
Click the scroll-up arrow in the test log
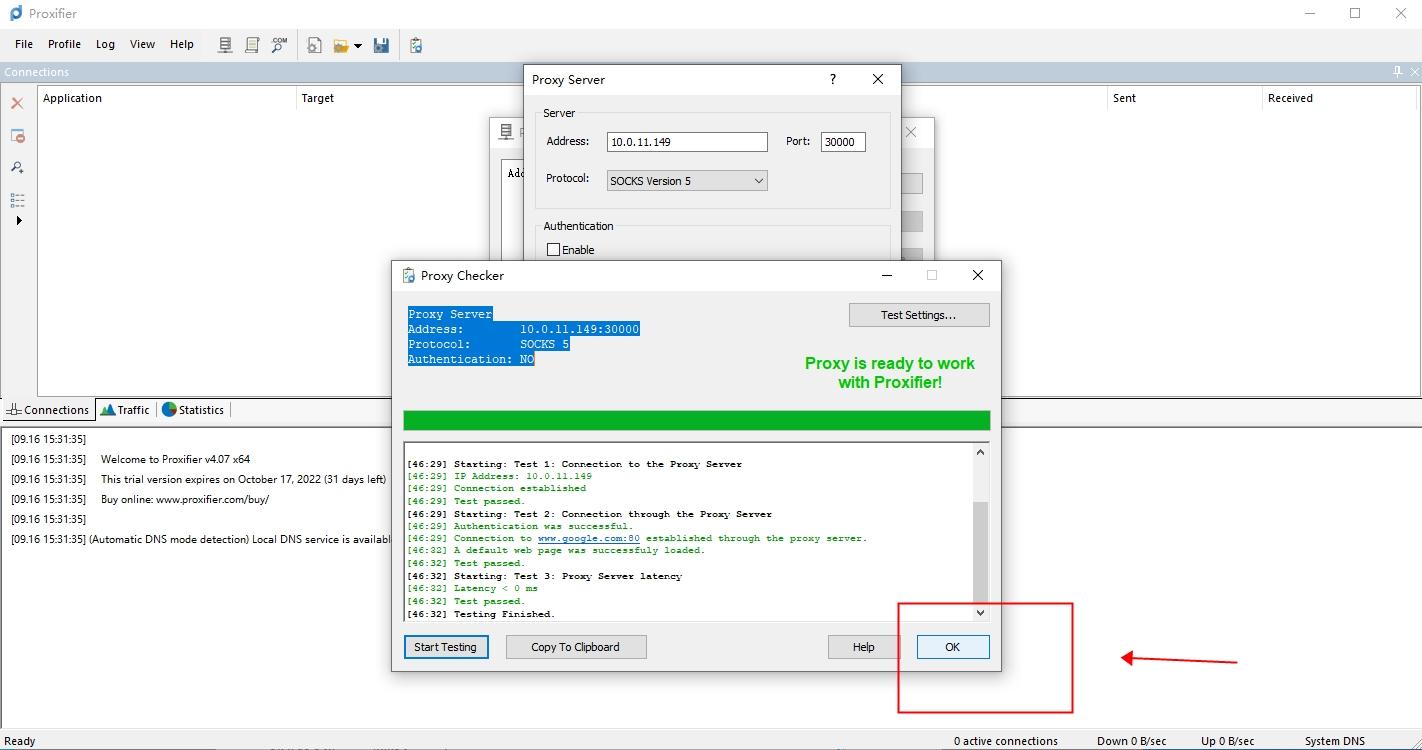(980, 452)
